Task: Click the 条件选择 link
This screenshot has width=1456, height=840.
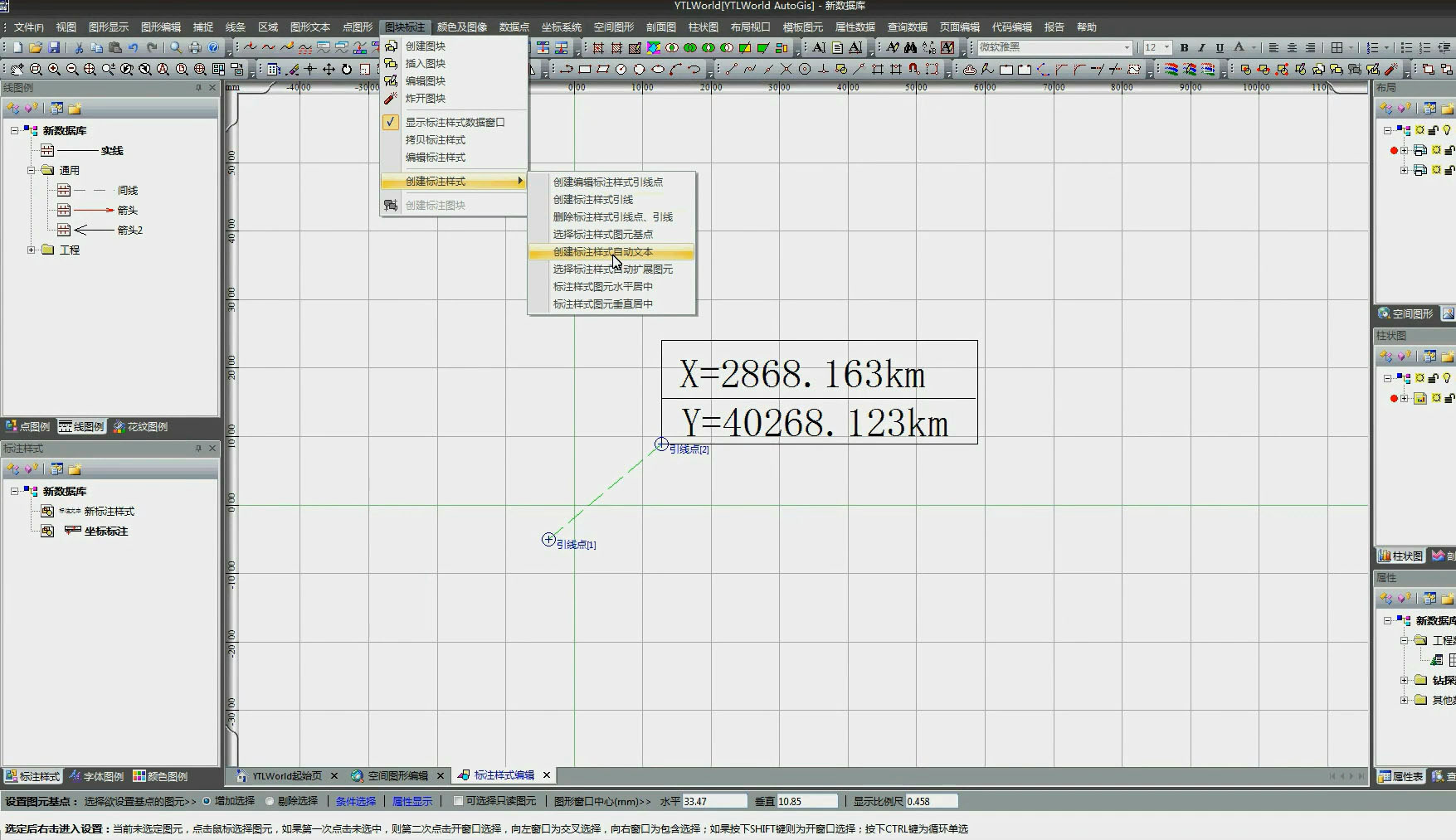Action: pos(356,801)
